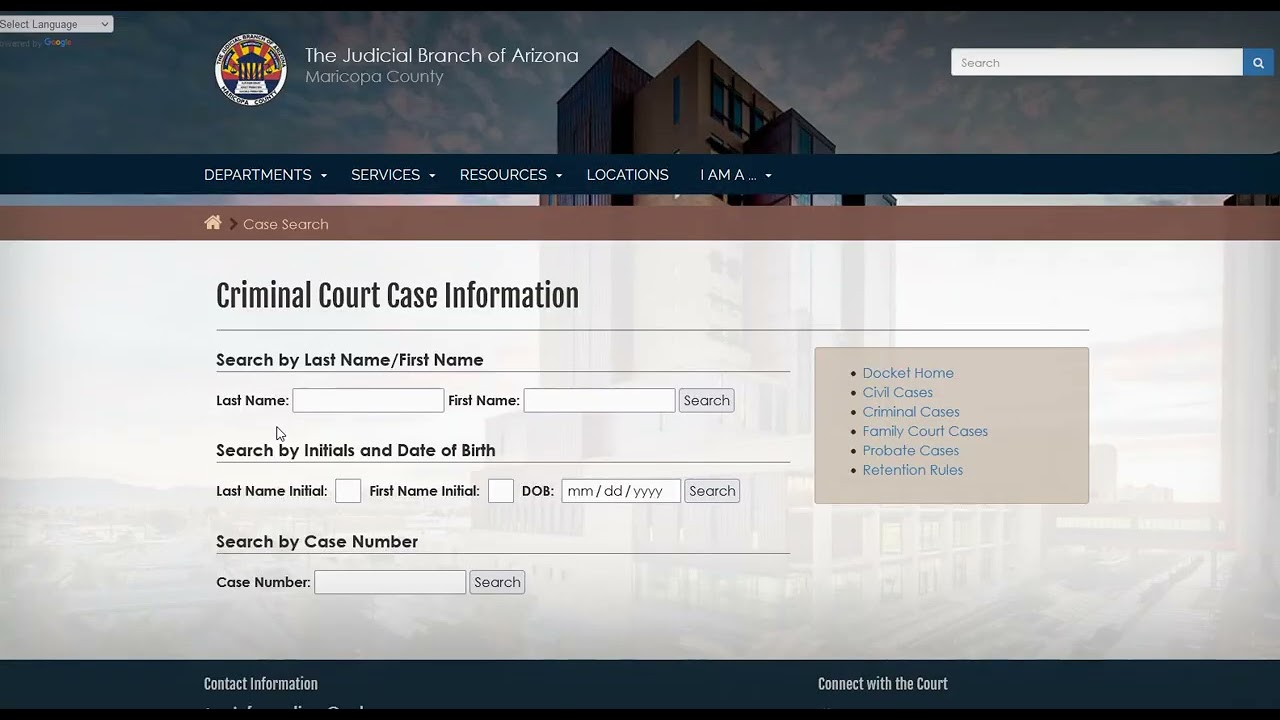Viewport: 1280px width, 720px height.
Task: Click Search button next to DOB
Action: [x=712, y=491]
